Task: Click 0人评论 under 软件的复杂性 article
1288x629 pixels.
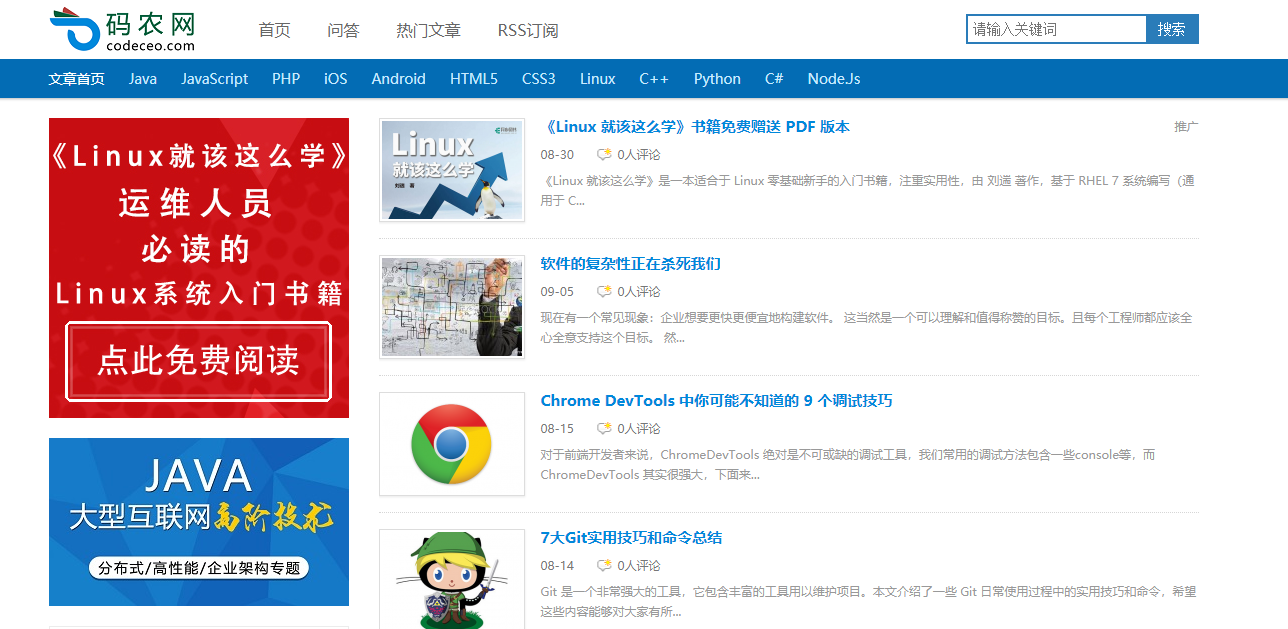Action: (x=639, y=292)
